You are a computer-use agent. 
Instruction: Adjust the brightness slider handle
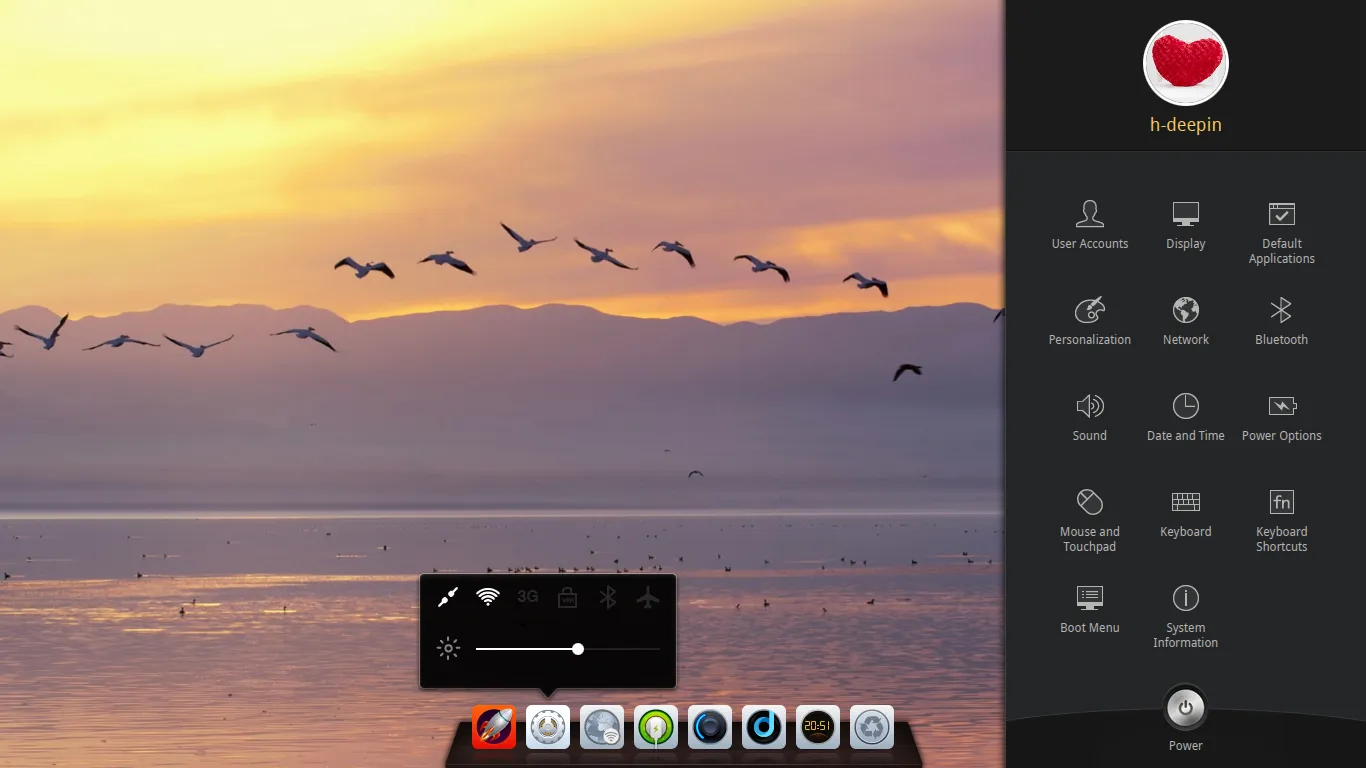coord(578,649)
